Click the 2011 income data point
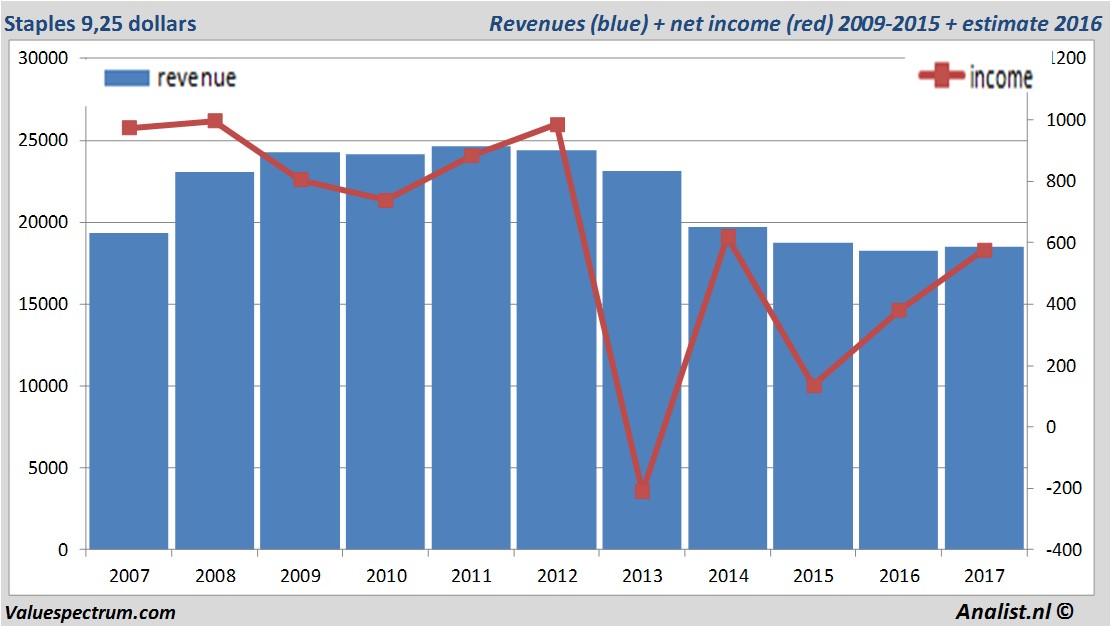Image resolution: width=1111 pixels, height=627 pixels. (471, 156)
